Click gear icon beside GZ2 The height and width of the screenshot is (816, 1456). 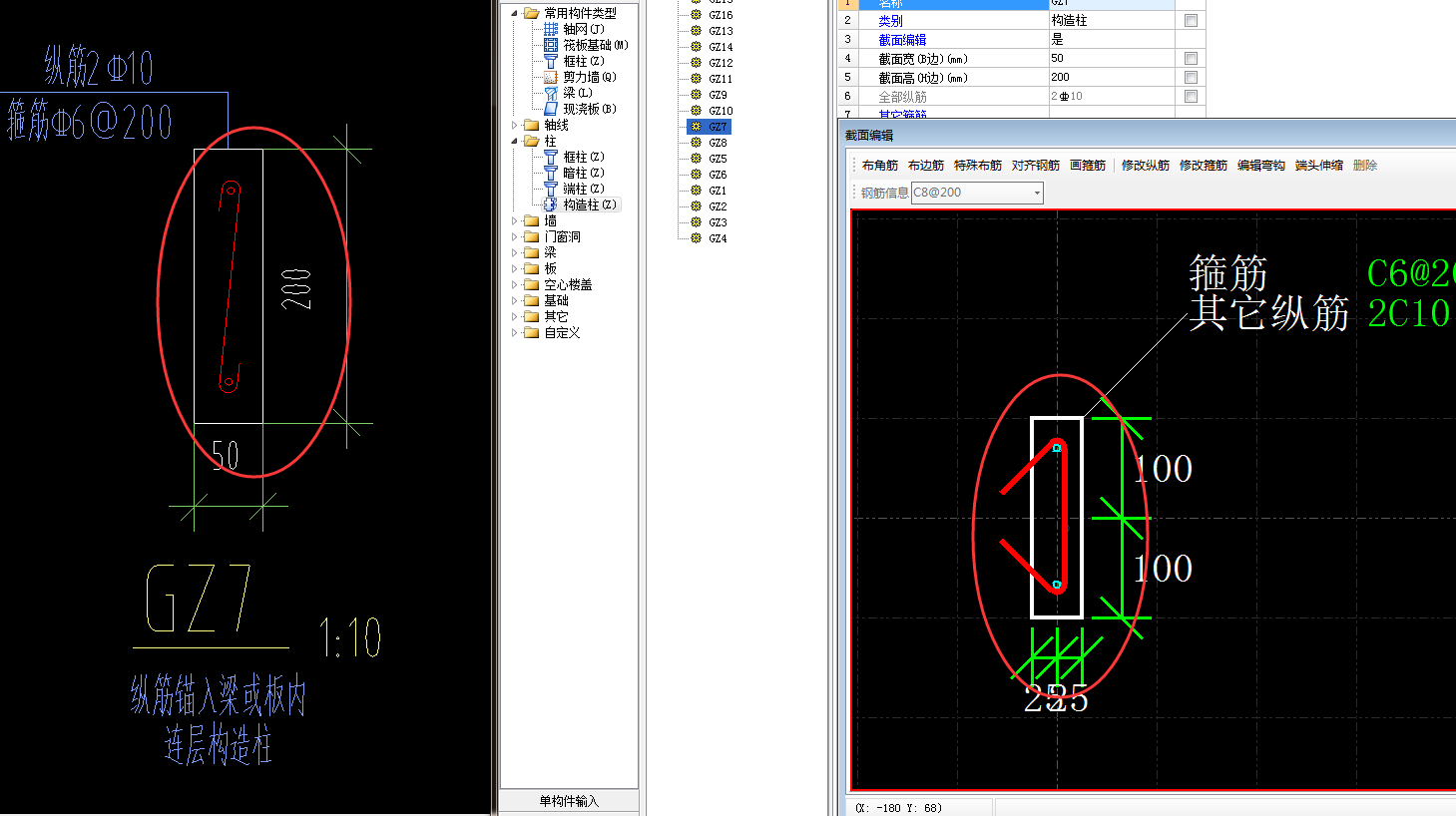697,206
